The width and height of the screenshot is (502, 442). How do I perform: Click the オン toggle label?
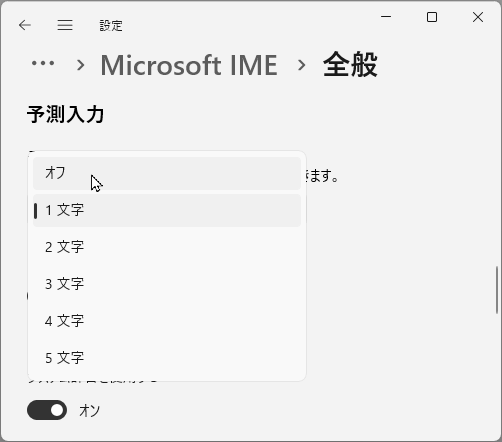(89, 411)
